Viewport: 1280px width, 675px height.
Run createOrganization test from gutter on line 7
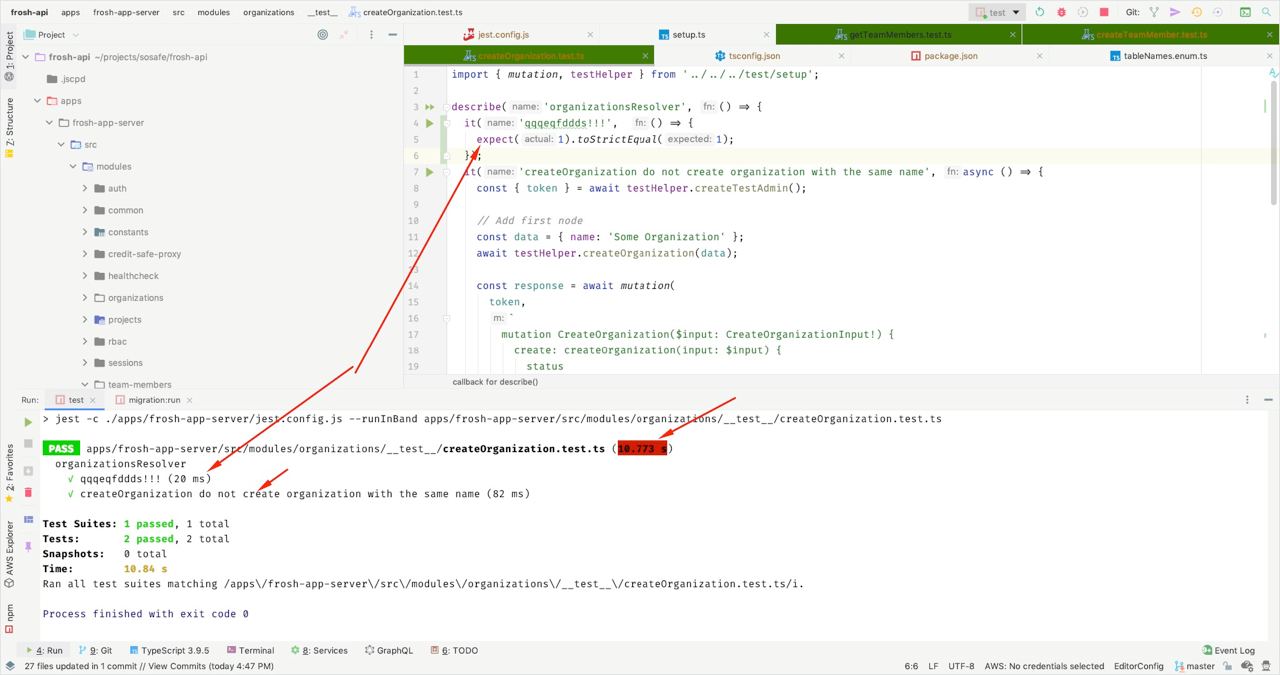430,172
